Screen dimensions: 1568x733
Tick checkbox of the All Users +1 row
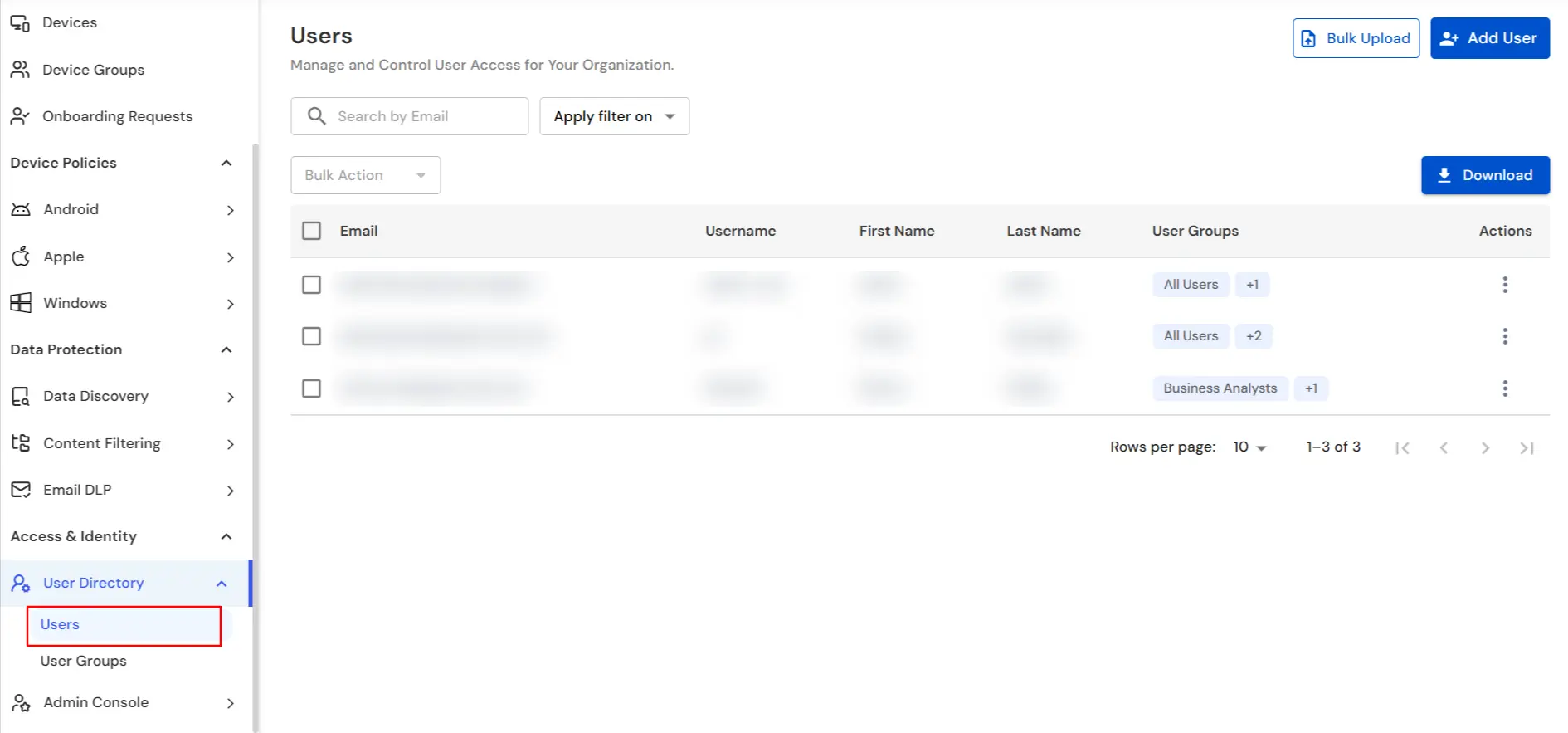pyautogui.click(x=311, y=285)
